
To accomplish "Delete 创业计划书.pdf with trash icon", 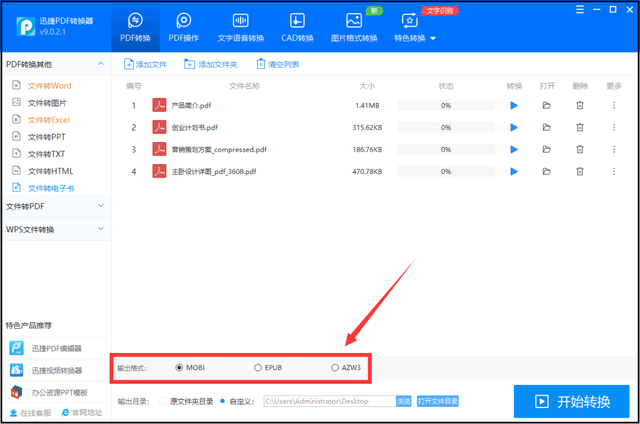I will click(x=580, y=127).
